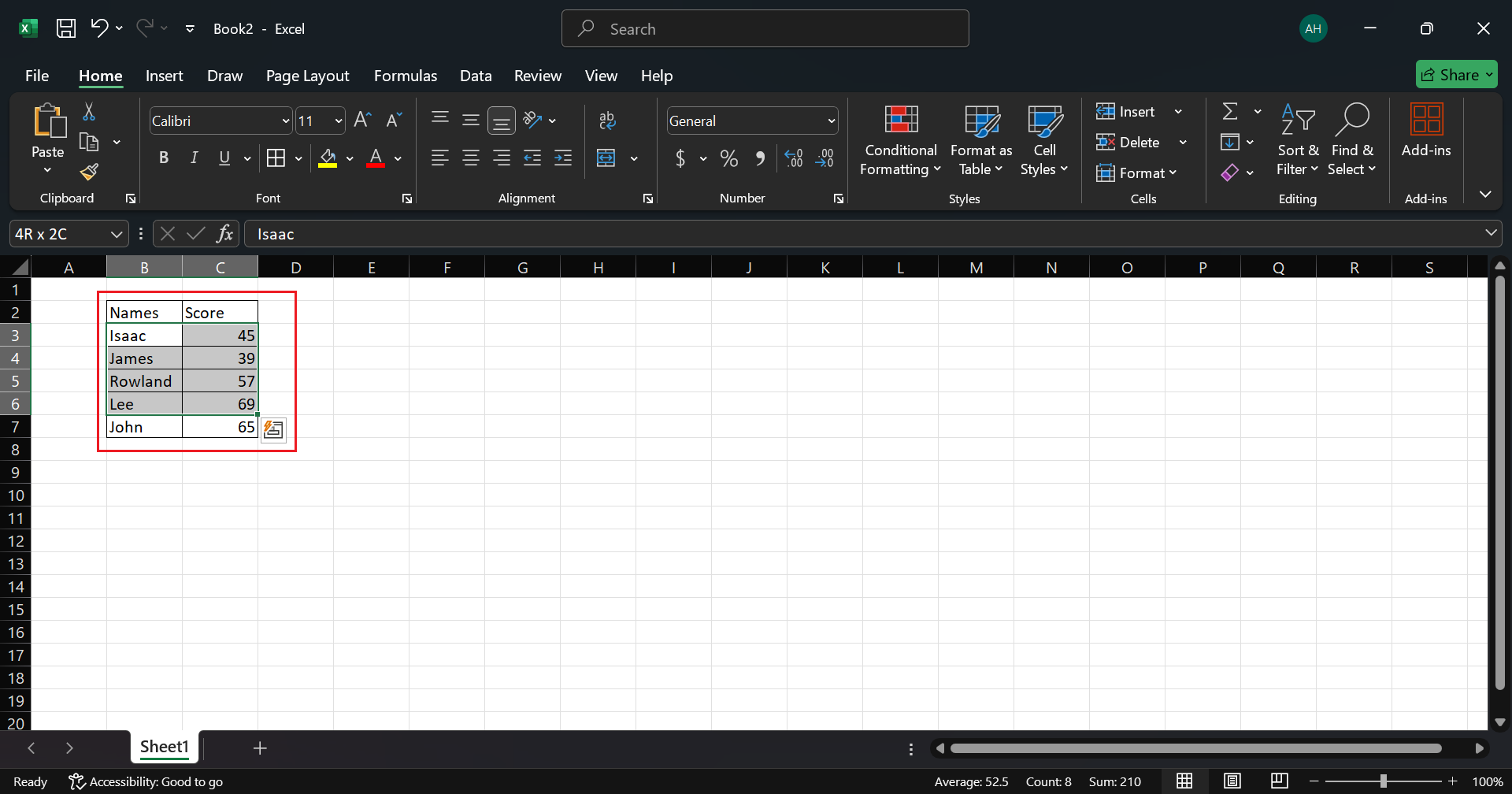
Task: Click the Comma Style icon
Action: (x=760, y=158)
